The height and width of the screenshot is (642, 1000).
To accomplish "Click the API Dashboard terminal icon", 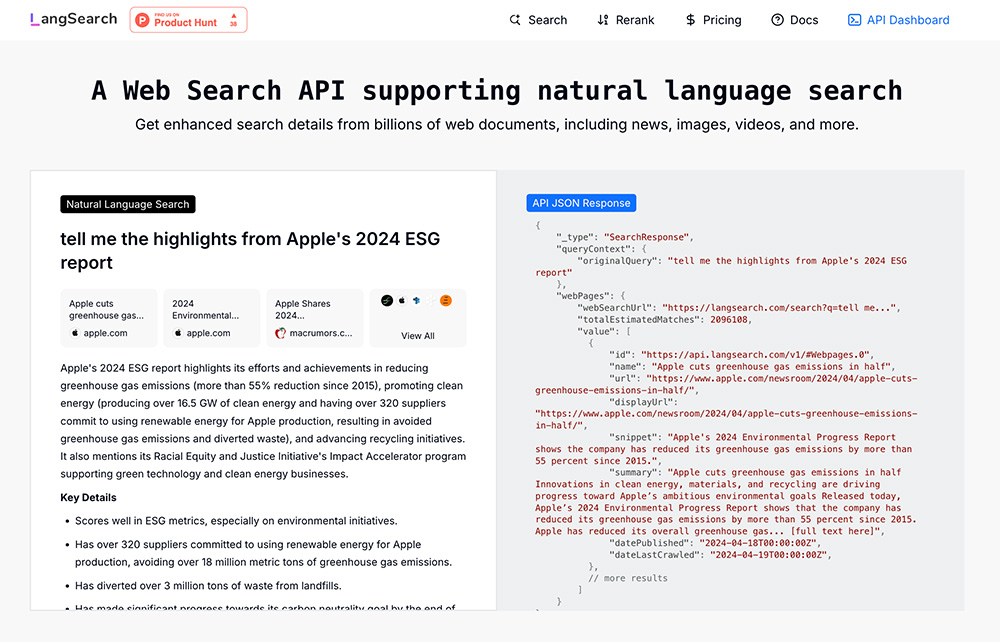I will point(854,20).
